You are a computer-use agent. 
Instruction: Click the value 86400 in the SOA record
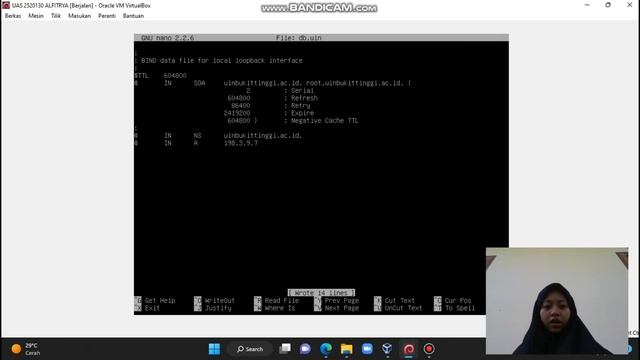(x=241, y=105)
